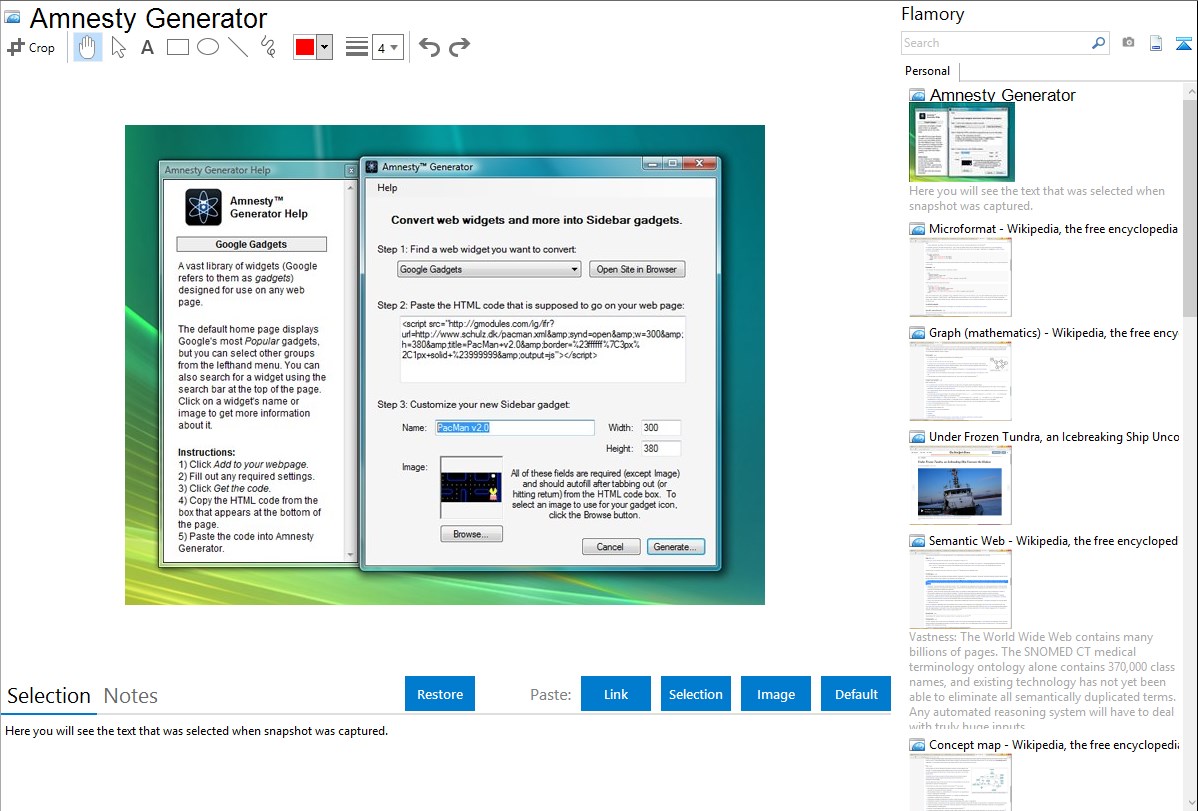Viewport: 1198px width, 811px height.
Task: Open the line width 4 dropdown
Action: pyautogui.click(x=388, y=47)
